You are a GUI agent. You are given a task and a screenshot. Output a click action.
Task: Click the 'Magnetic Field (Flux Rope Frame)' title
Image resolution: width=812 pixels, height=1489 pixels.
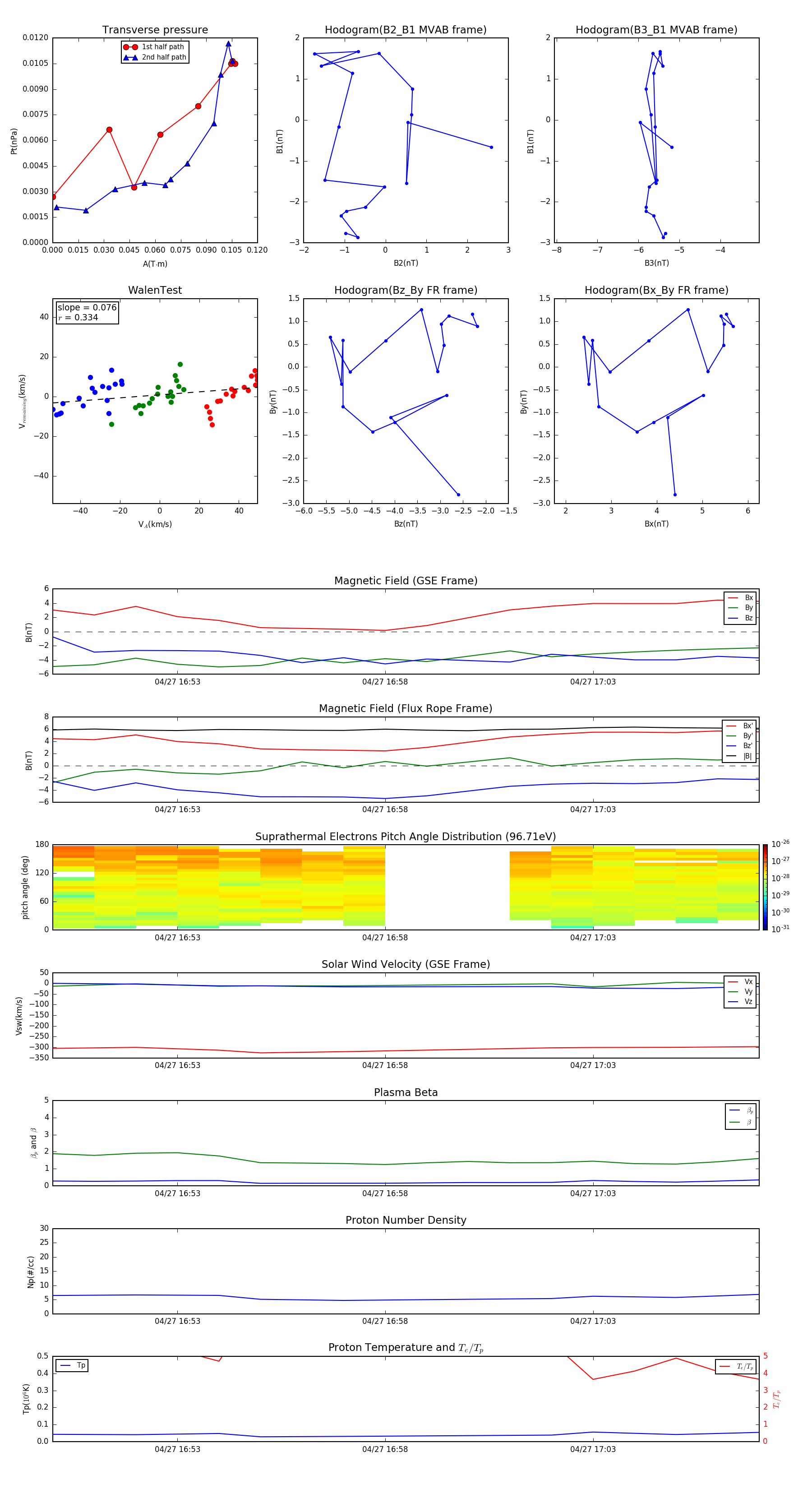tap(406, 709)
